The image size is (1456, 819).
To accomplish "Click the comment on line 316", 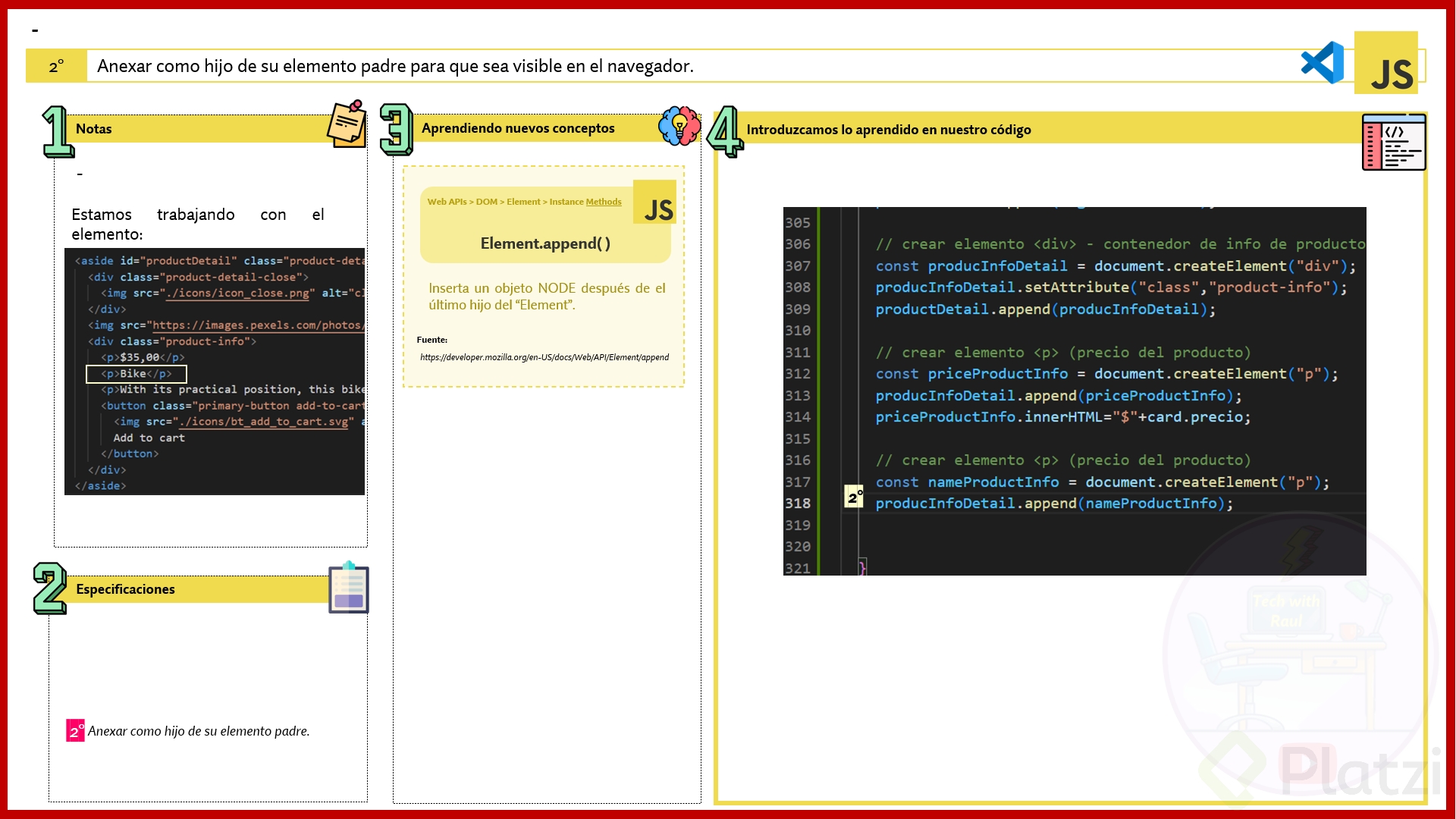I will click(1063, 460).
